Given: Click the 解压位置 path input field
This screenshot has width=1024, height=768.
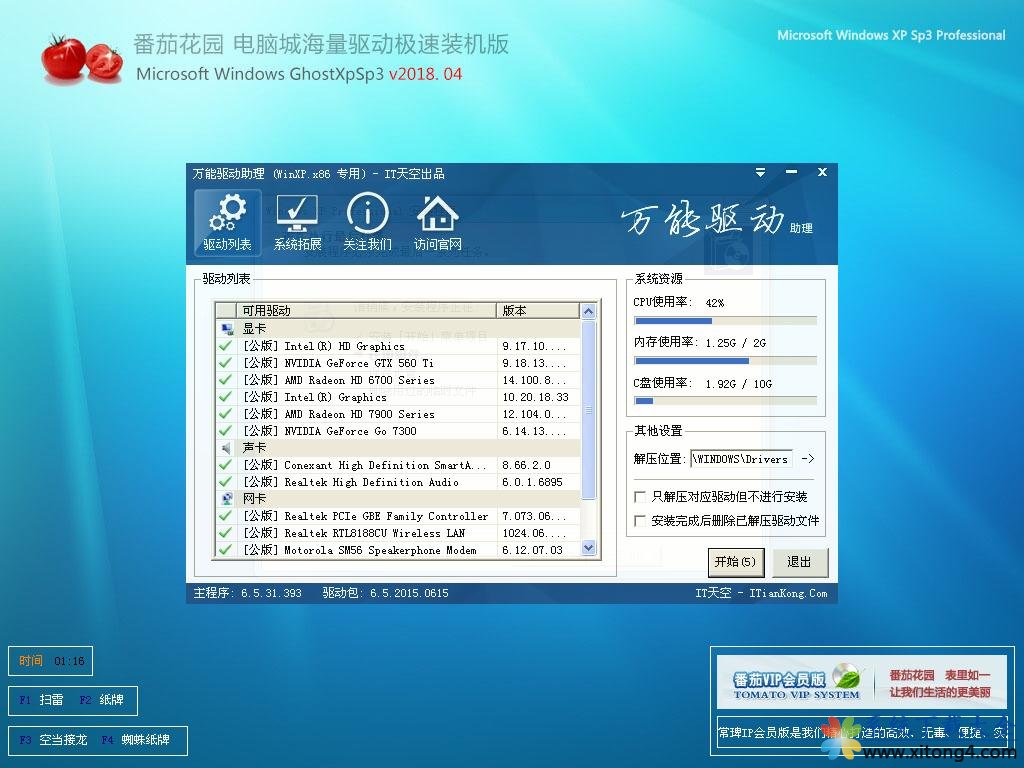Looking at the screenshot, I should point(741,459).
